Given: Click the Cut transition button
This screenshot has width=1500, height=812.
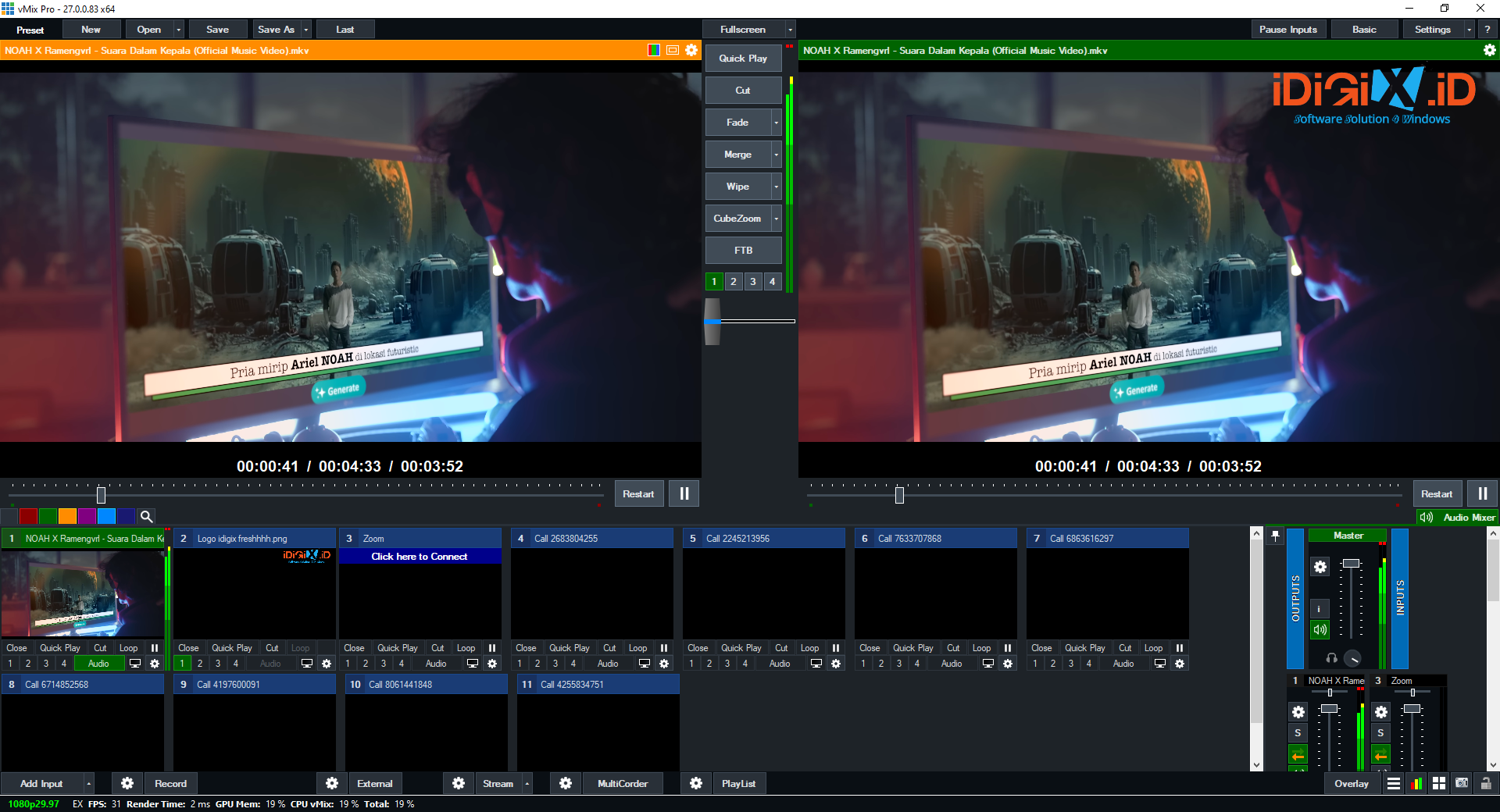Looking at the screenshot, I should (x=743, y=91).
